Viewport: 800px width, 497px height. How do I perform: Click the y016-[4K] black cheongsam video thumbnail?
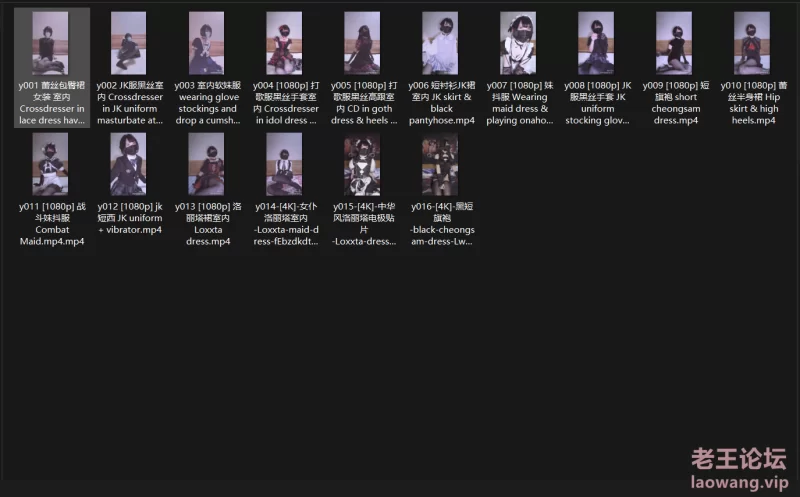[x=440, y=164]
